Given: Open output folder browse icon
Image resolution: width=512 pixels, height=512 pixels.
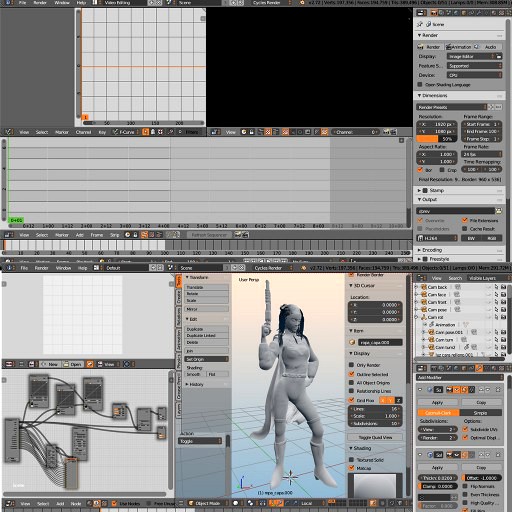Looking at the screenshot, I should click(x=499, y=211).
